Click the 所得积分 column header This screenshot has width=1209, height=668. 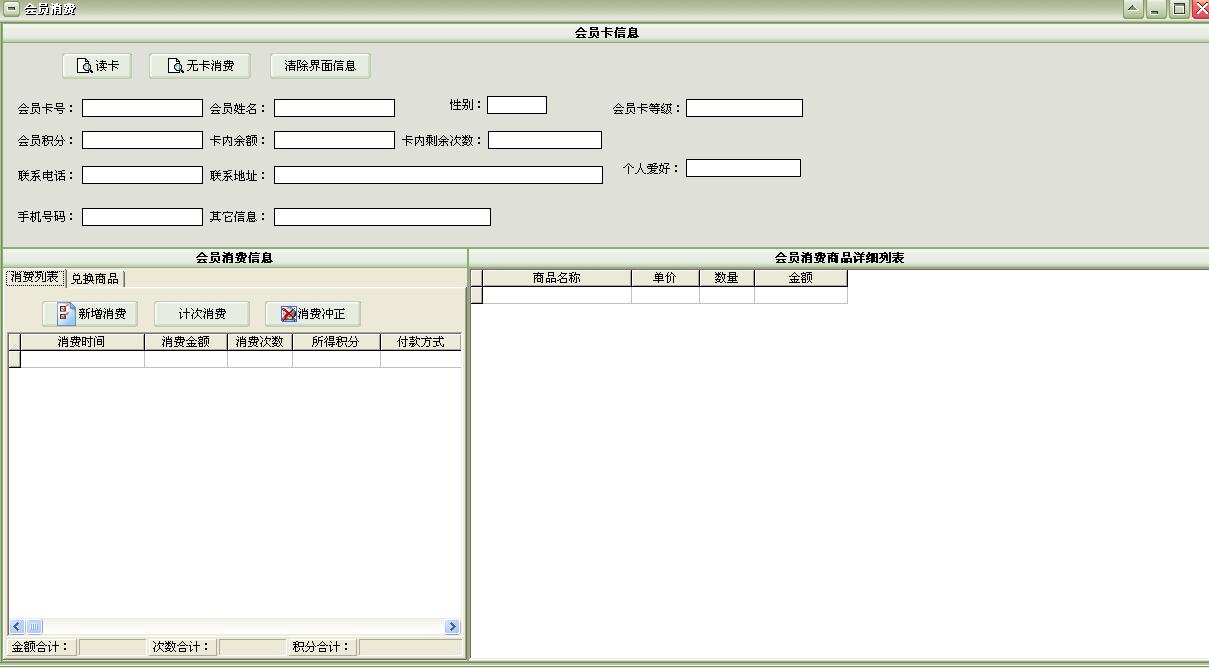tap(336, 342)
